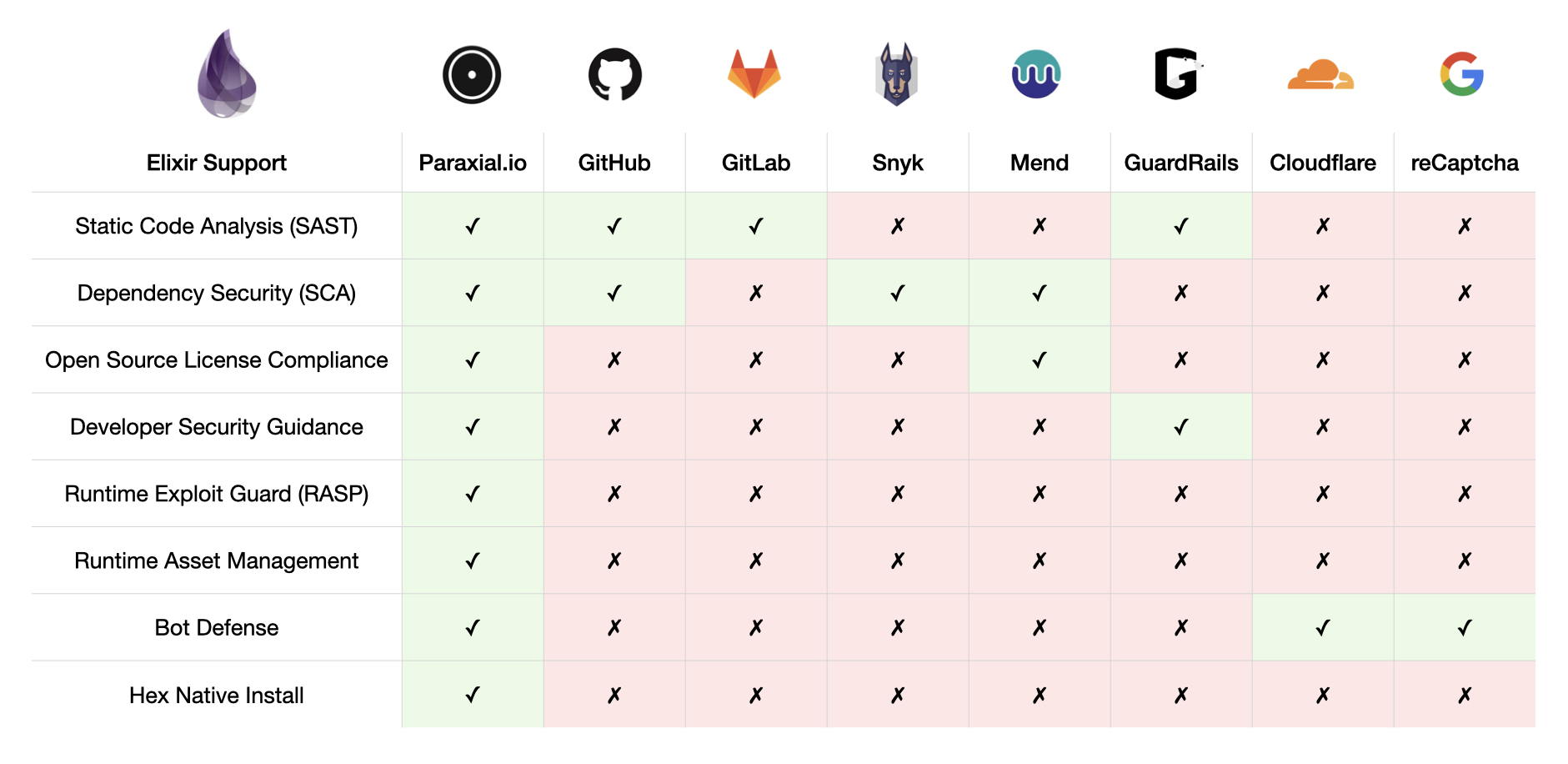The image size is (1568, 764).
Task: Click the Google reCaptcha logo
Action: 1462,74
